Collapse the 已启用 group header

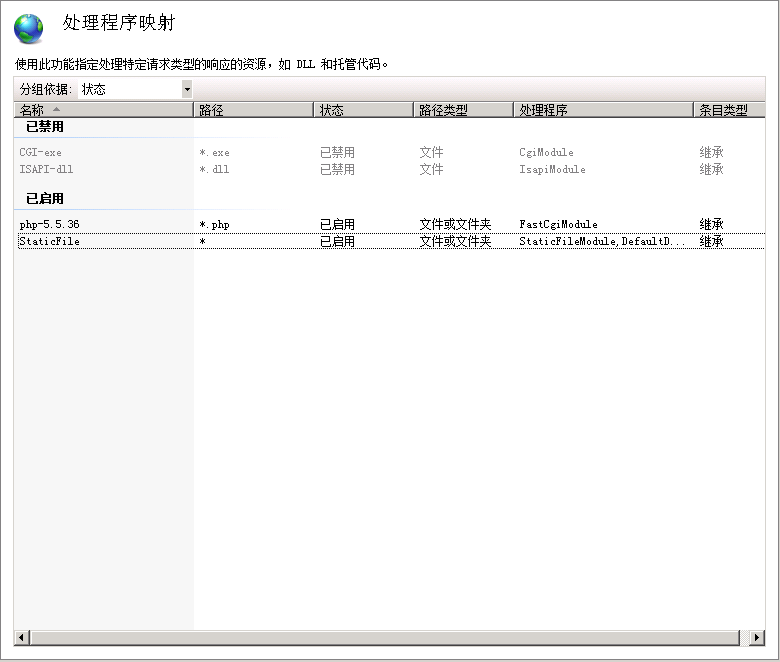point(45,198)
